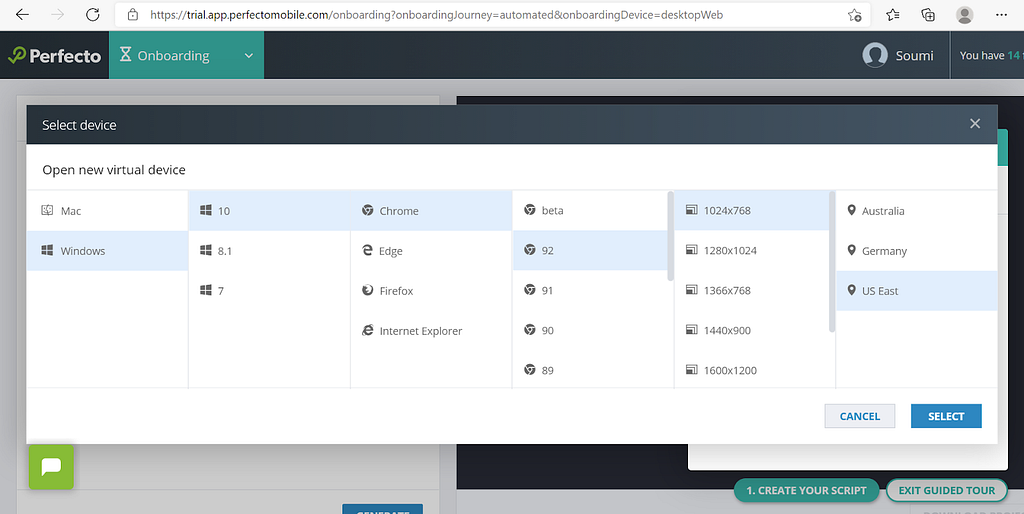Choose Windows version 10
The image size is (1024, 514).
point(269,210)
